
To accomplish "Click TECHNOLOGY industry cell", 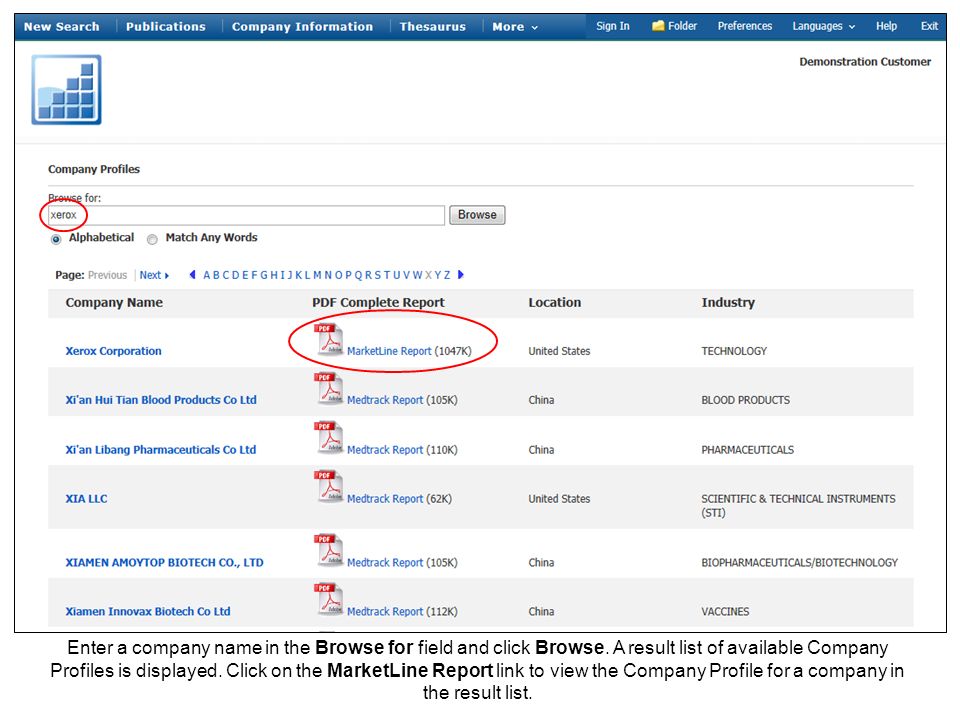I will tap(734, 351).
